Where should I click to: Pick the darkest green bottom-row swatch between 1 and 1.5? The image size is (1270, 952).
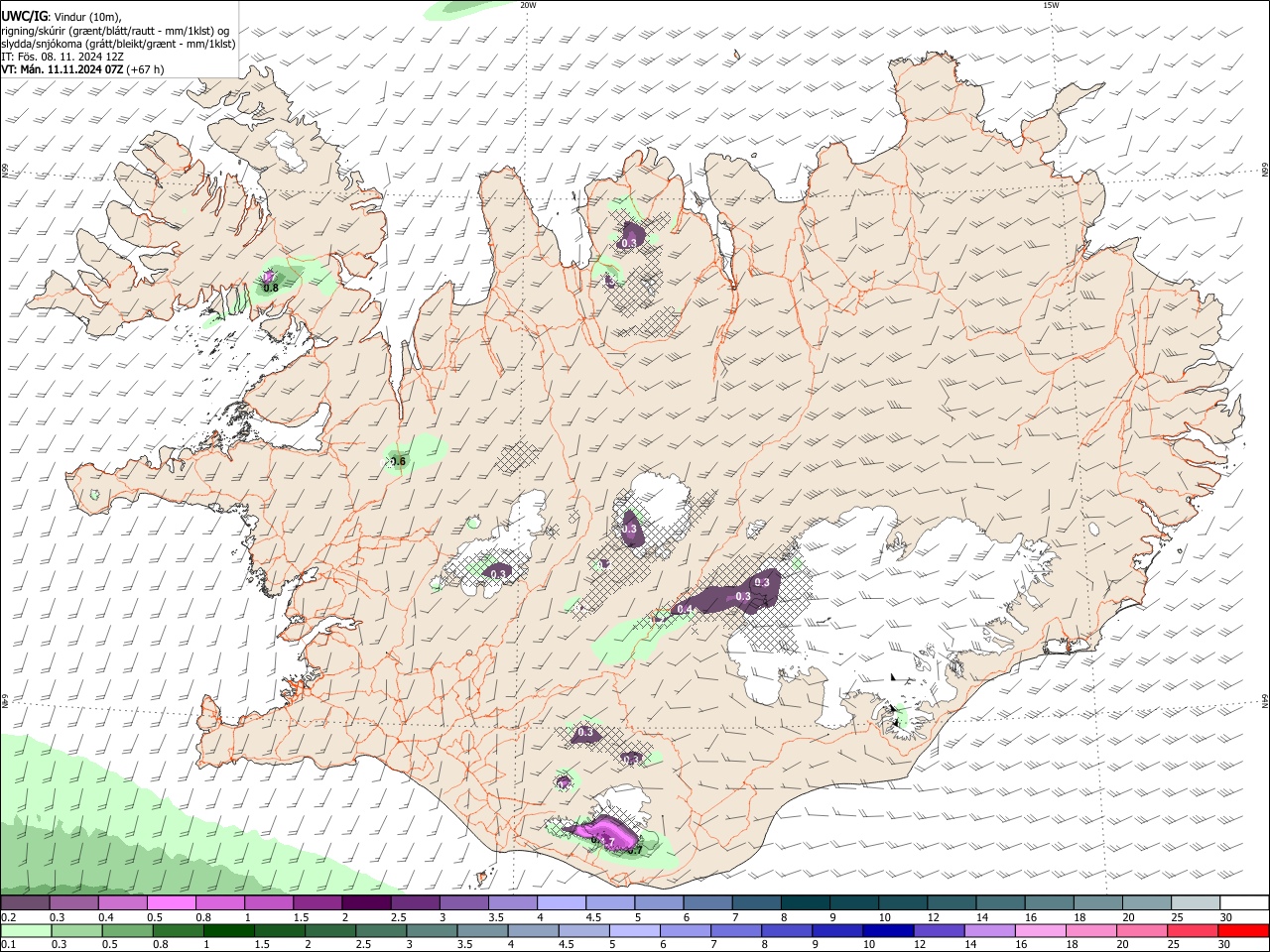point(228,931)
